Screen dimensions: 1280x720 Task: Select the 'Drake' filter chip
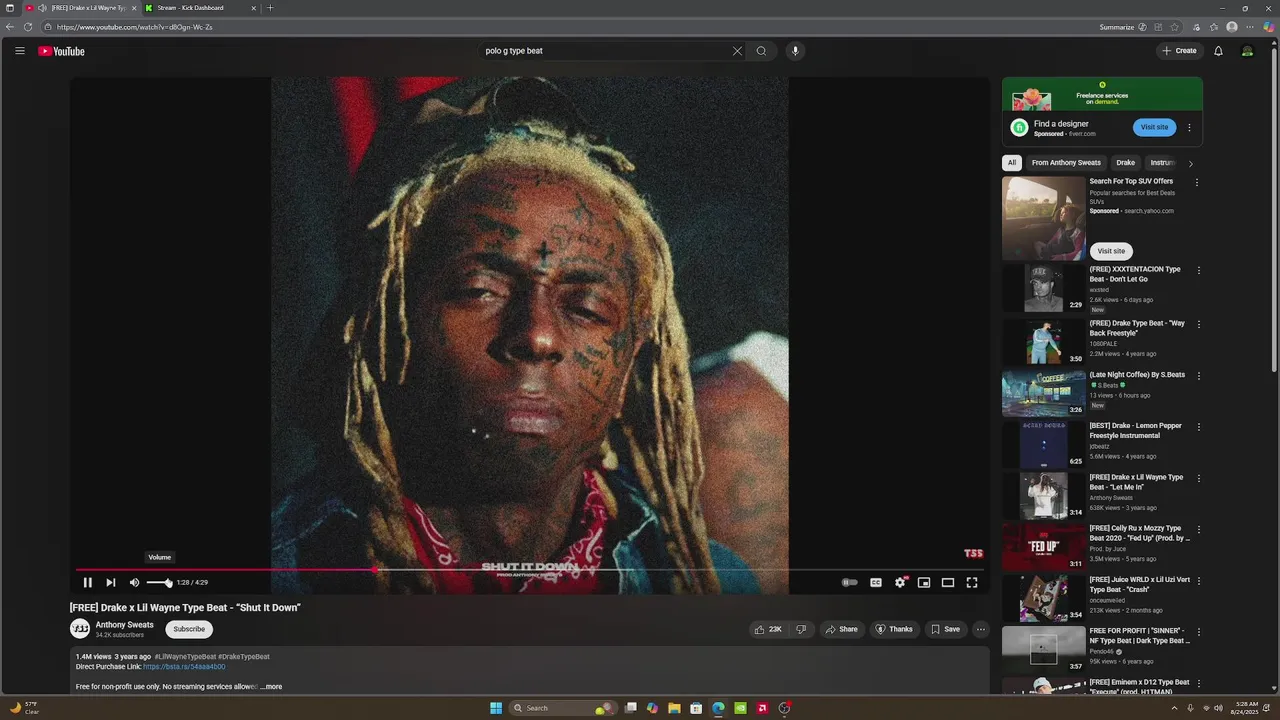(1126, 163)
